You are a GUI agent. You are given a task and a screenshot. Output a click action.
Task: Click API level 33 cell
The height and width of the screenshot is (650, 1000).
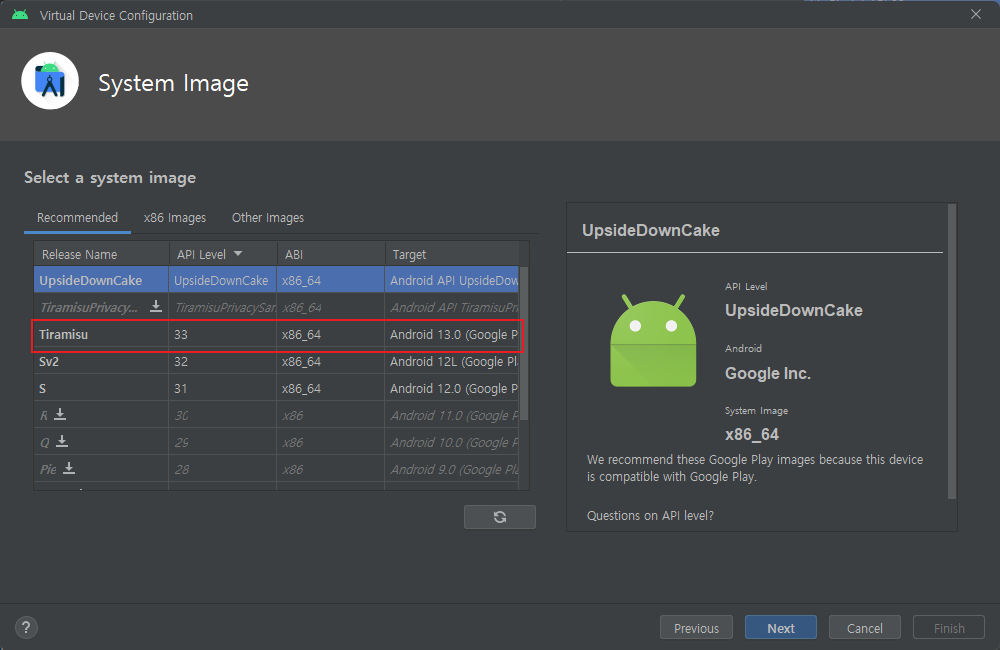point(222,334)
